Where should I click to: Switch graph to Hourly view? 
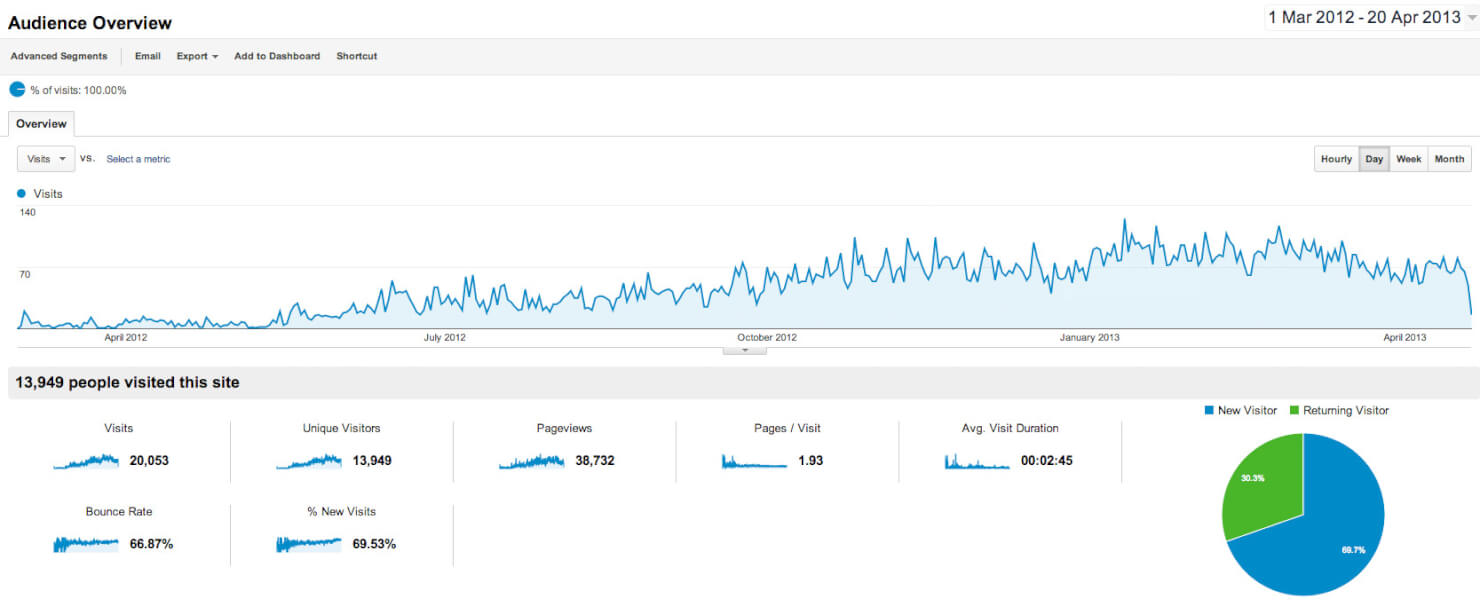click(1336, 159)
